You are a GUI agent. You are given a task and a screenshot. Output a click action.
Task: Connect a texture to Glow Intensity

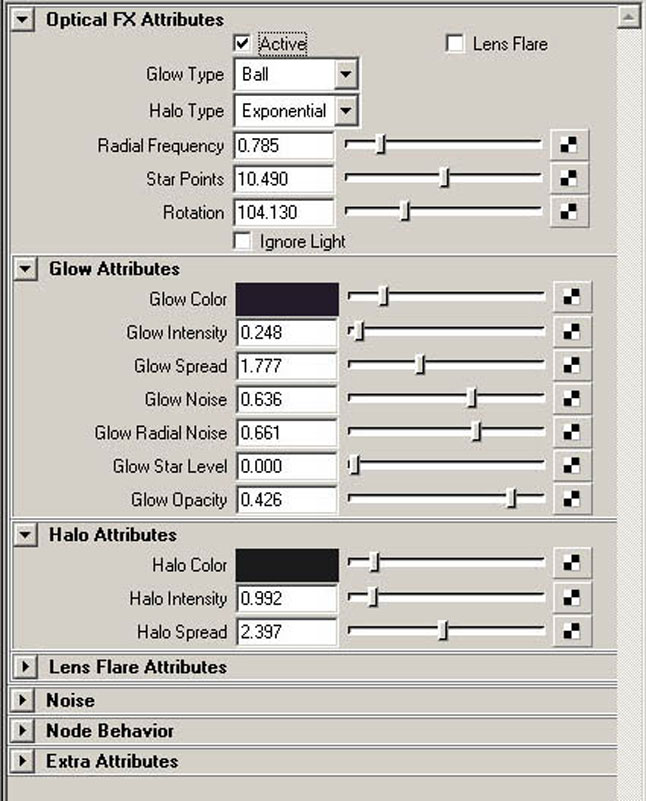click(x=572, y=332)
